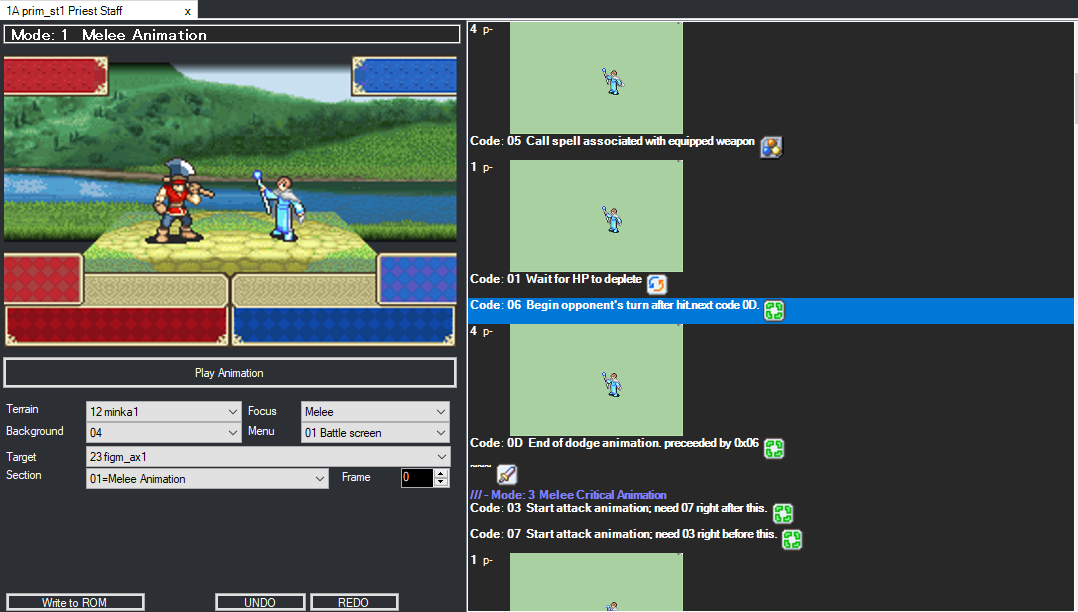Click the first 4 p- frame thumbnail at top

(x=596, y=78)
